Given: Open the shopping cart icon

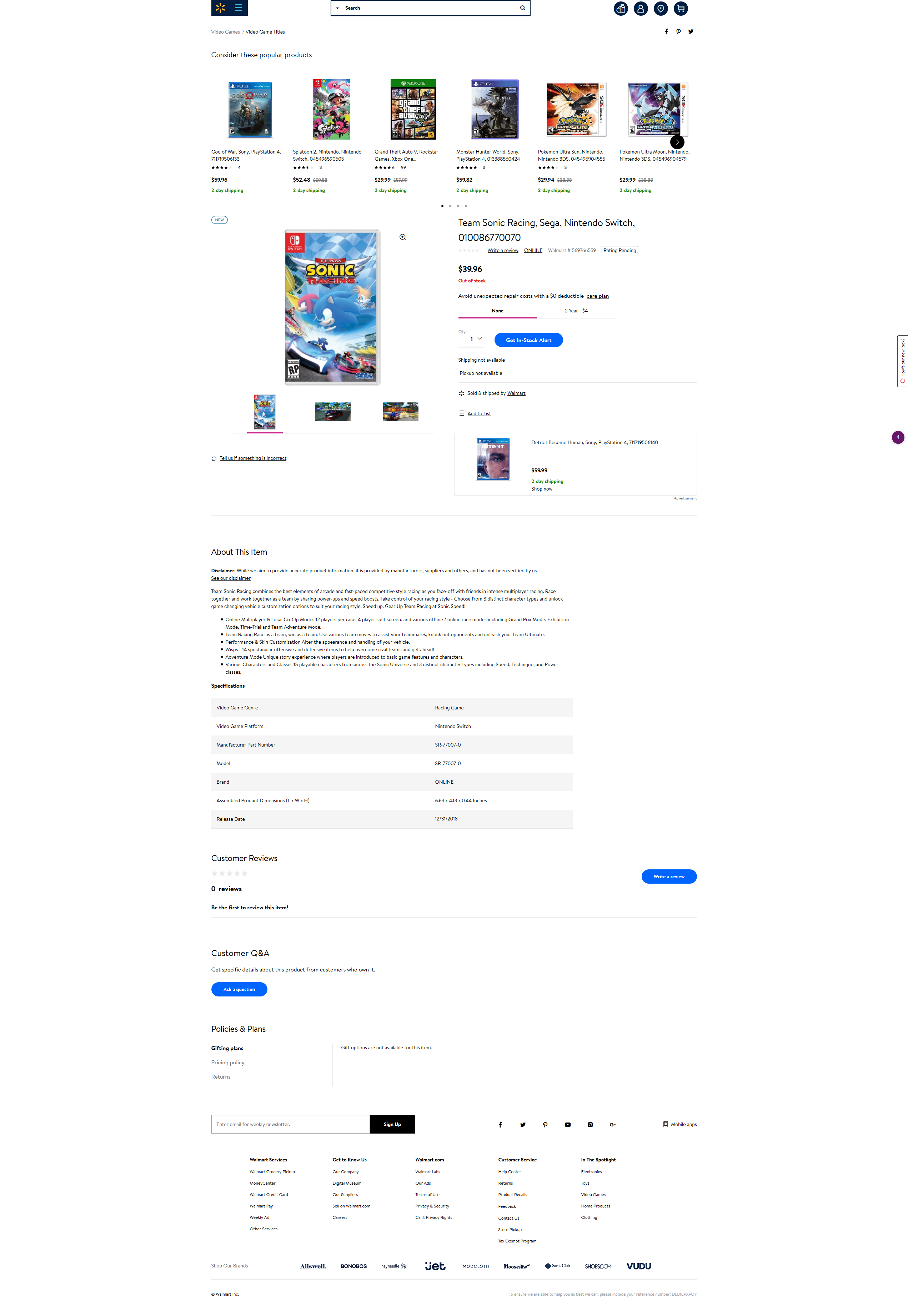Looking at the screenshot, I should tap(681, 9).
